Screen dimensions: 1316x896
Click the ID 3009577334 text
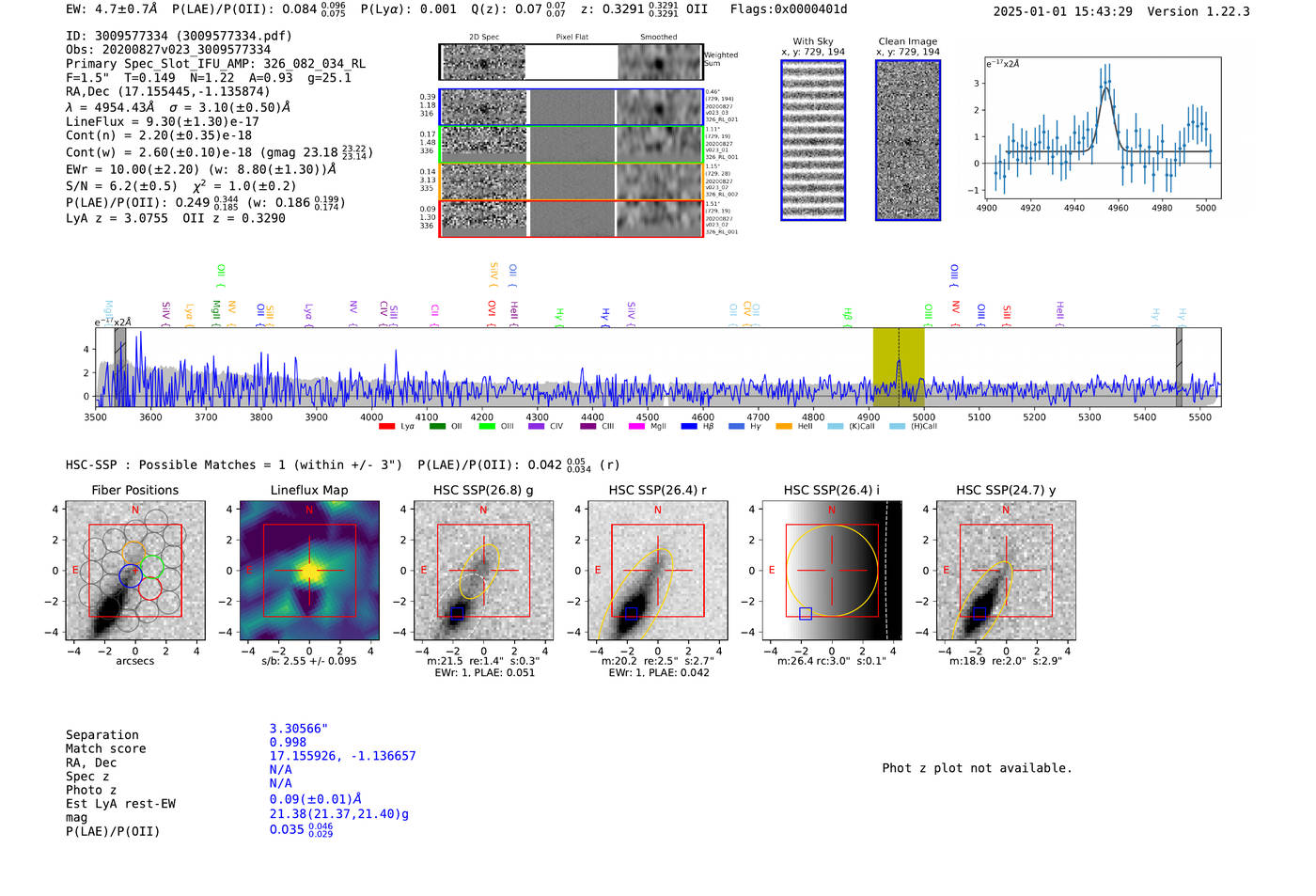pyautogui.click(x=179, y=36)
